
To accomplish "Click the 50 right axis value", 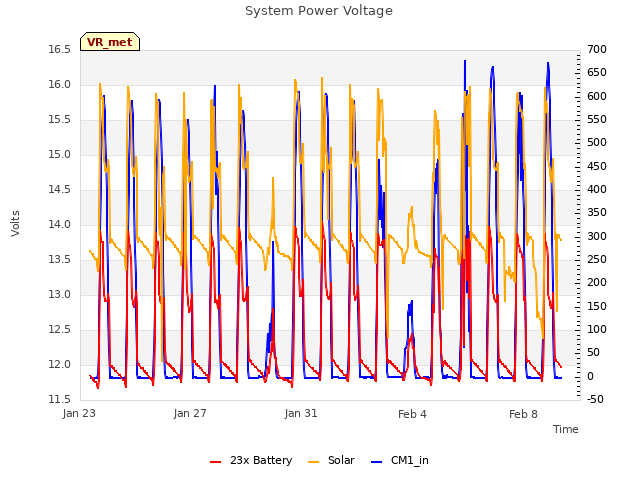I will 593,353.
